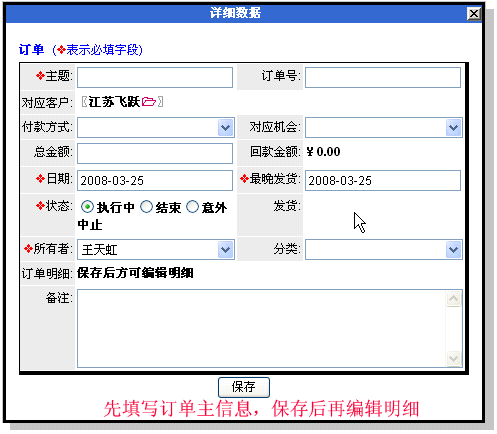
Task: Open the 对应机会 dropdown arrow
Action: point(453,127)
